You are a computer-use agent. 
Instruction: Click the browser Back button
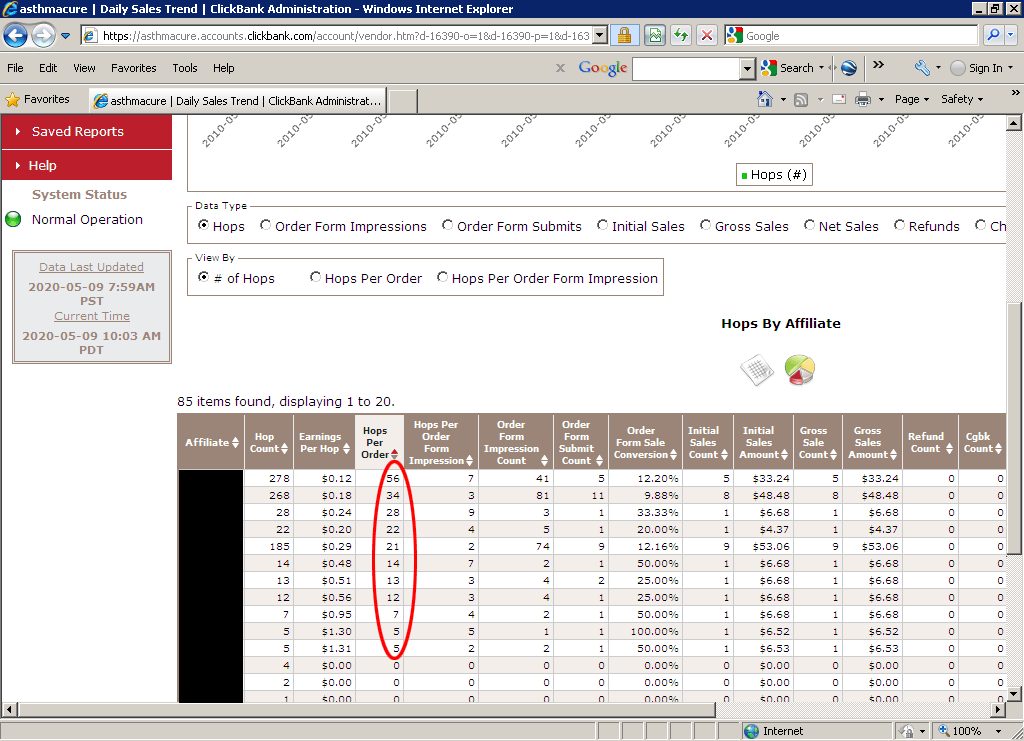(16, 36)
